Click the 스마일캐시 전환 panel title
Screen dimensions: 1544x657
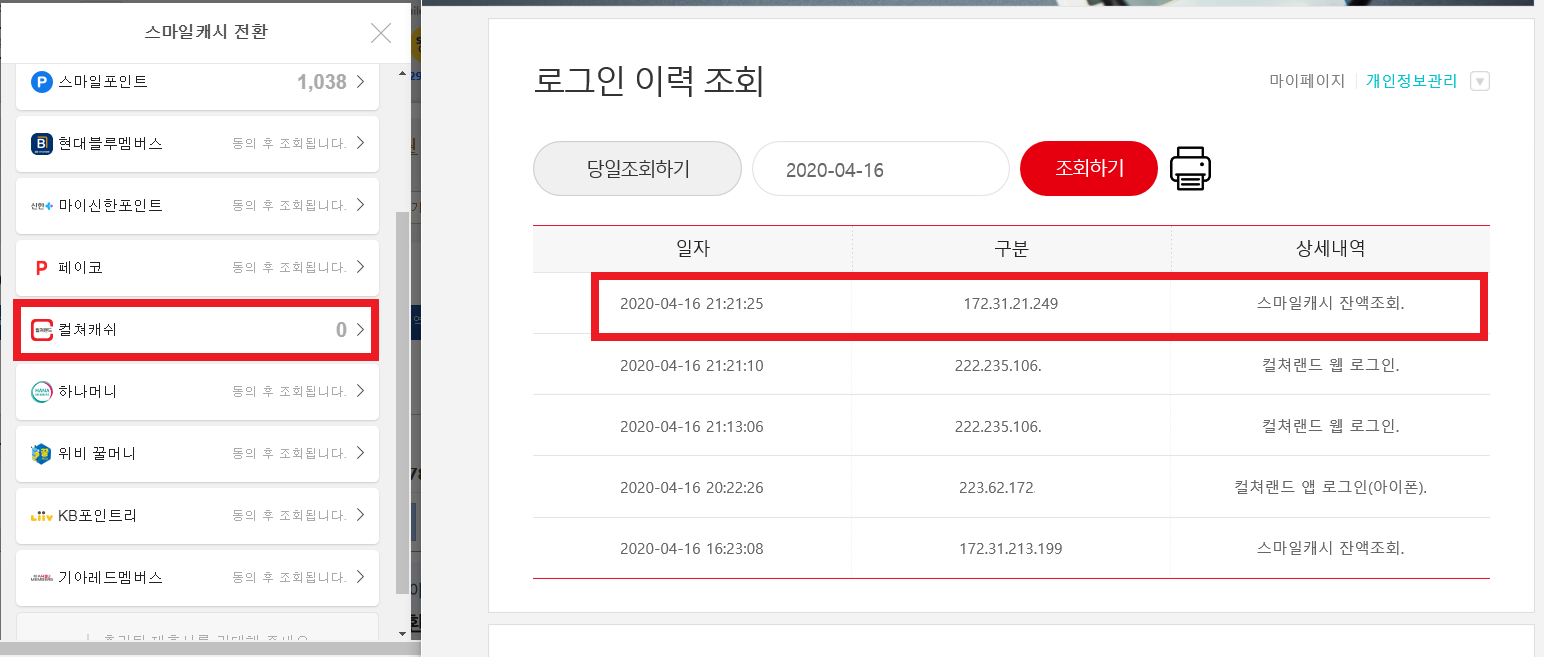(x=206, y=32)
